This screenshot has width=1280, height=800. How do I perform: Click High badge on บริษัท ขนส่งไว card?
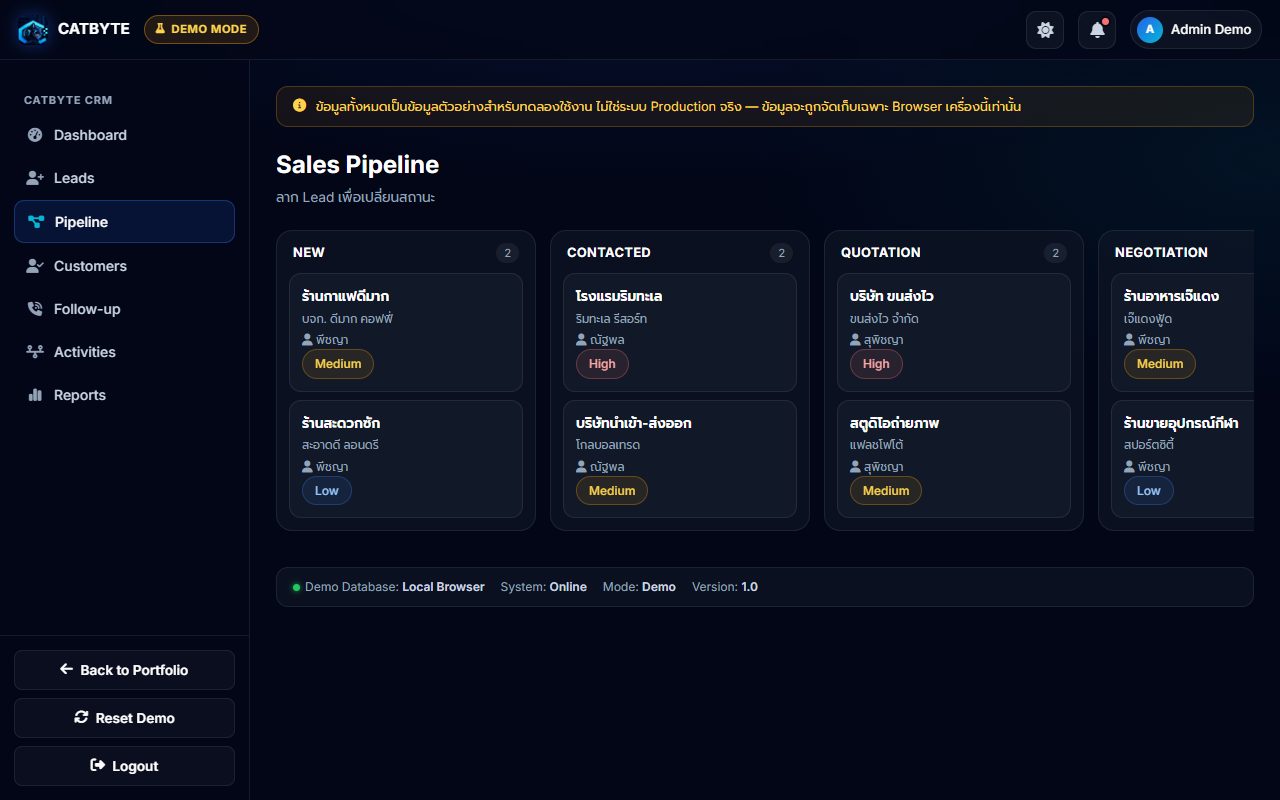pyautogui.click(x=876, y=364)
